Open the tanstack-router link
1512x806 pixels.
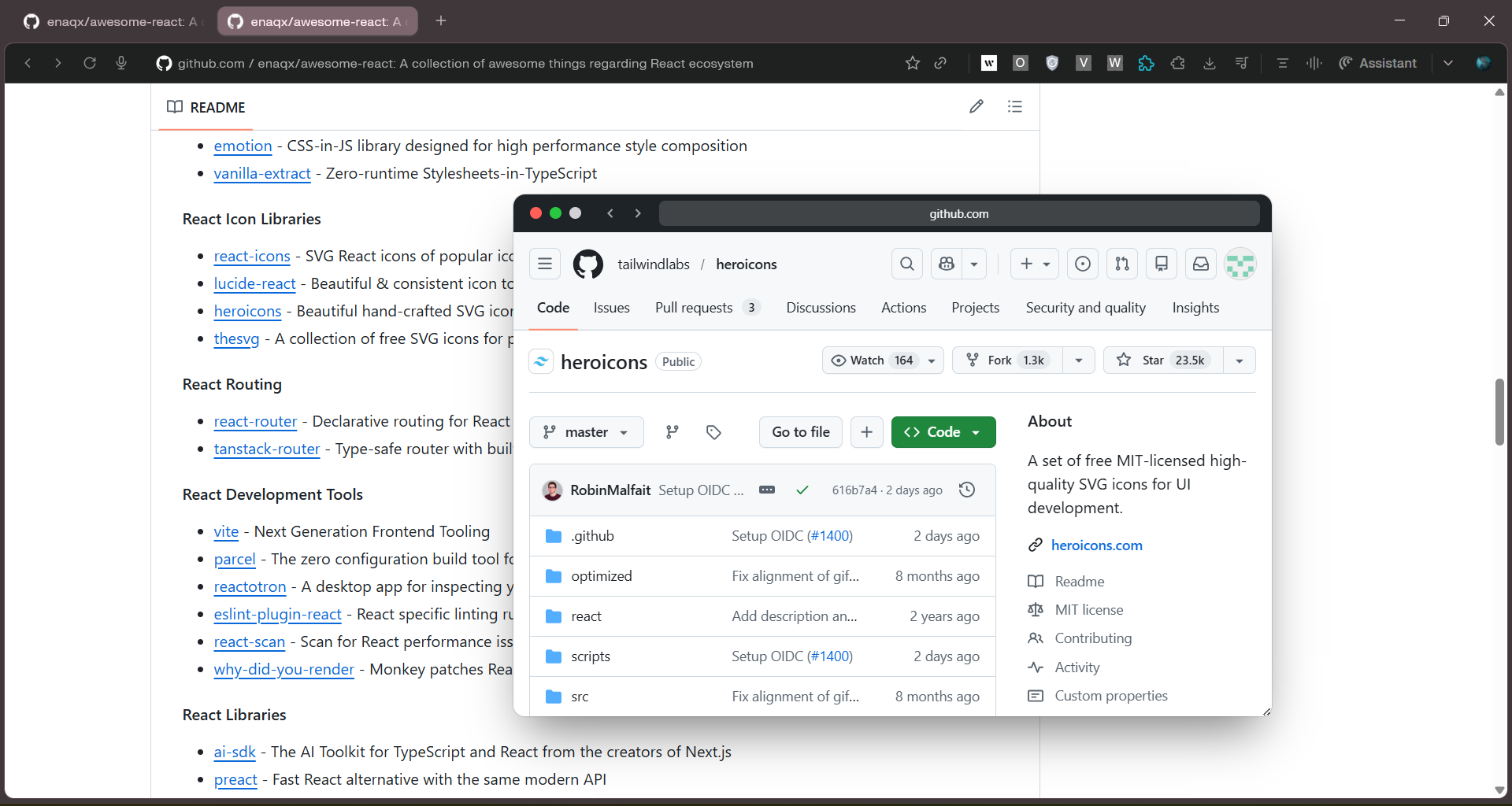pyautogui.click(x=267, y=449)
